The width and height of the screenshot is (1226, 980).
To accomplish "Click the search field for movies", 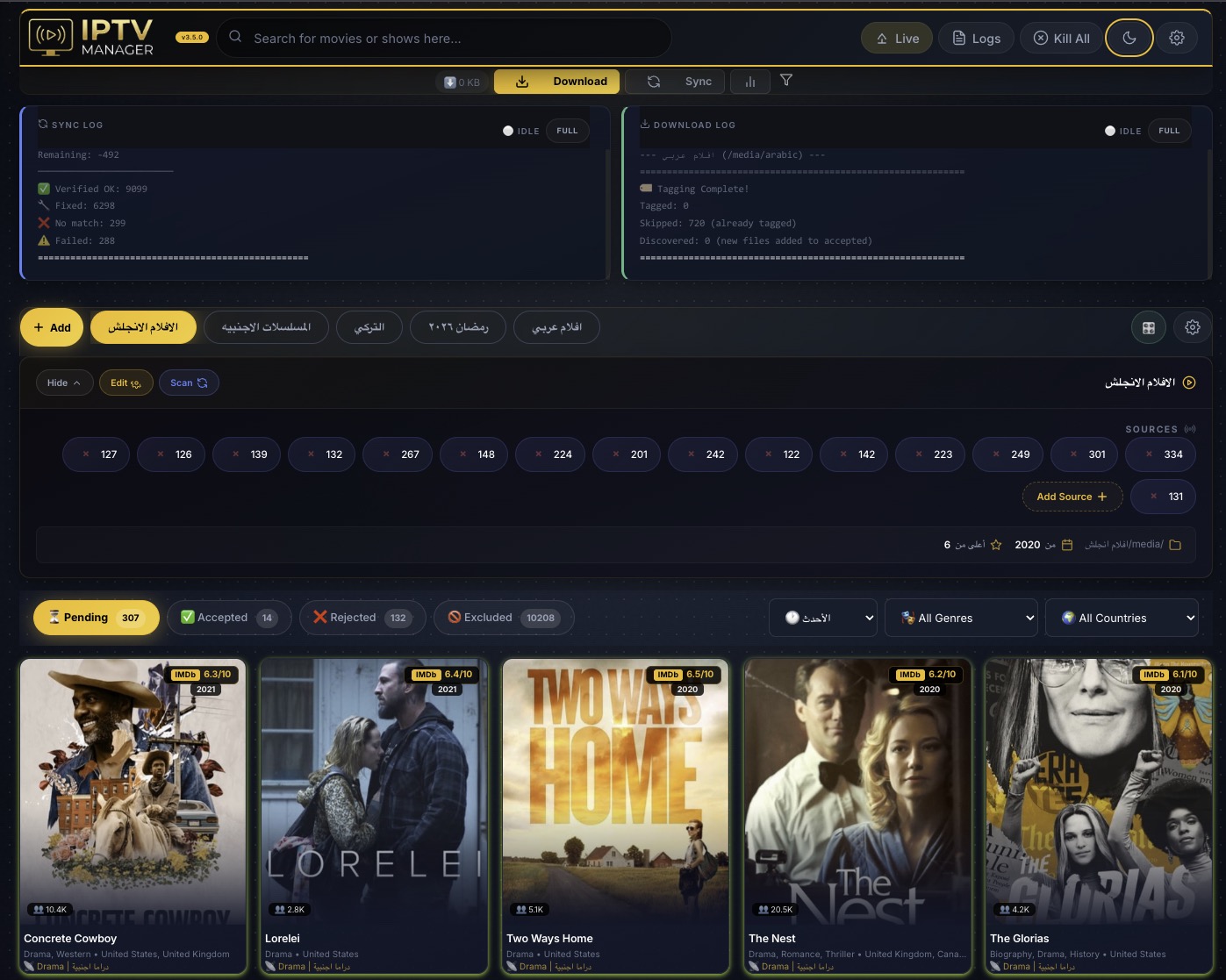I will point(444,38).
